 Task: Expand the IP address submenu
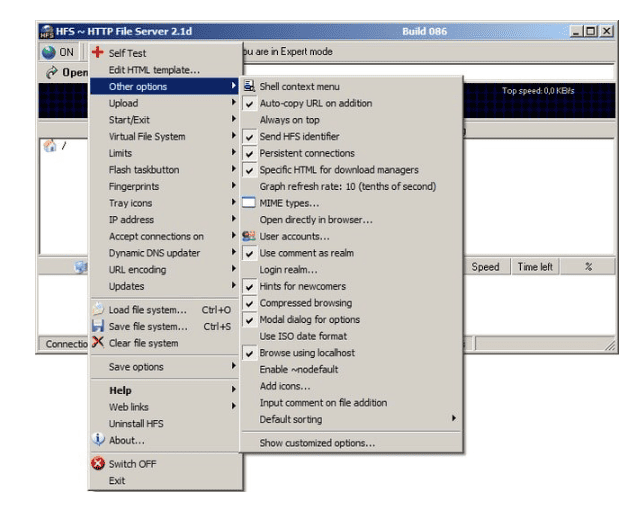(164, 220)
